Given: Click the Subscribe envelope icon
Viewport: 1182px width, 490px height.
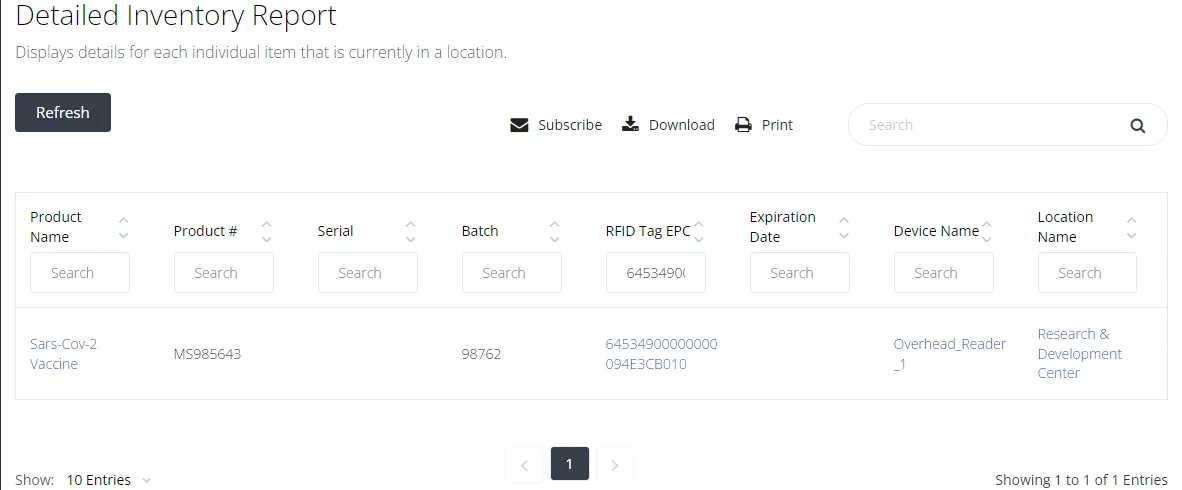Looking at the screenshot, I should coord(519,125).
